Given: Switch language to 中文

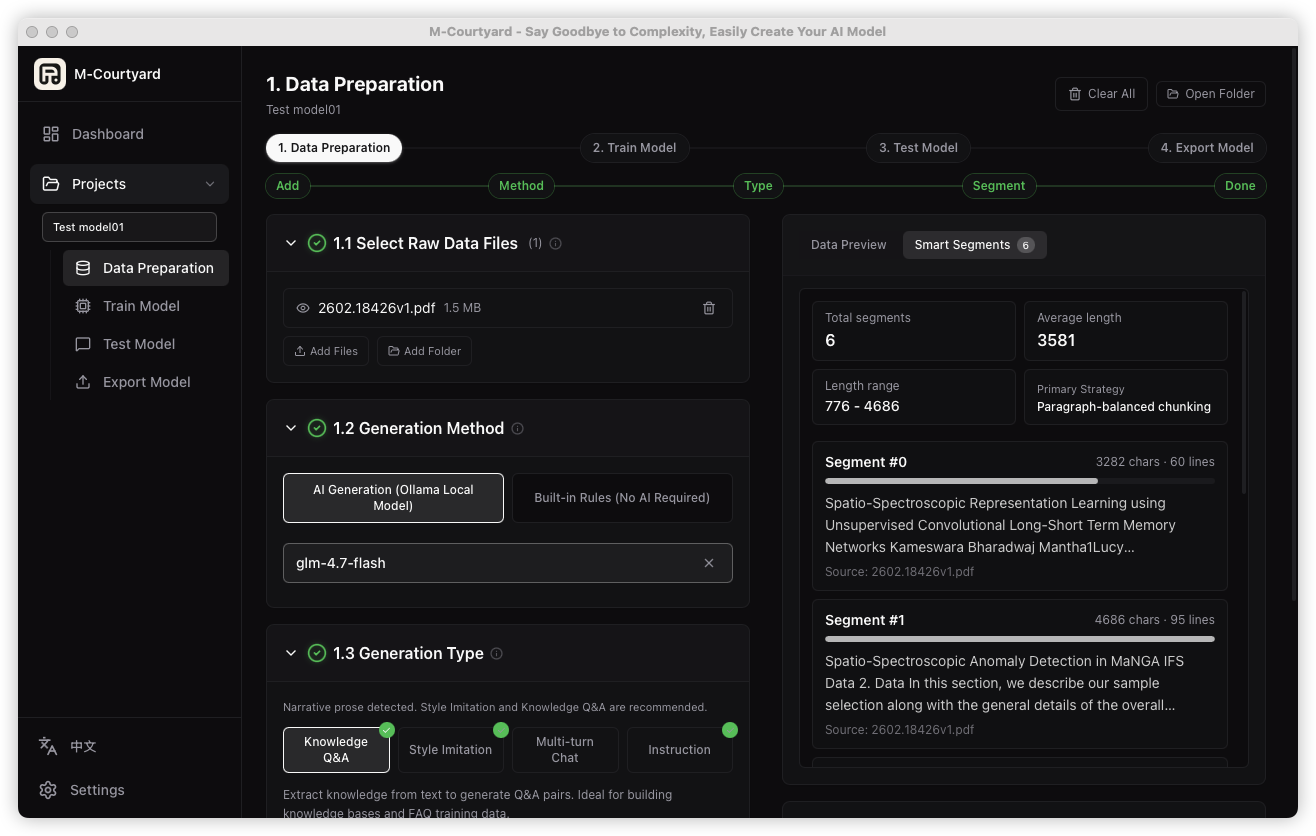Looking at the screenshot, I should 83,746.
